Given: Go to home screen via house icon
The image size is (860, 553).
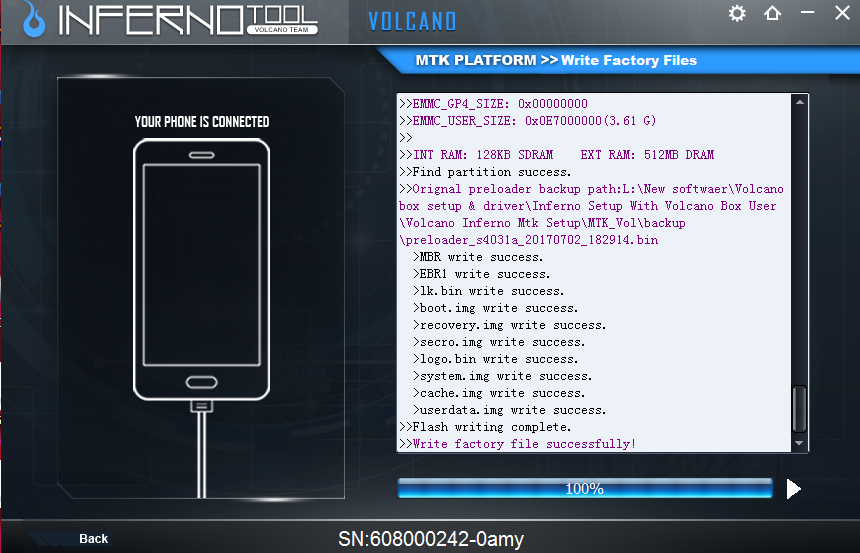Looking at the screenshot, I should point(772,13).
